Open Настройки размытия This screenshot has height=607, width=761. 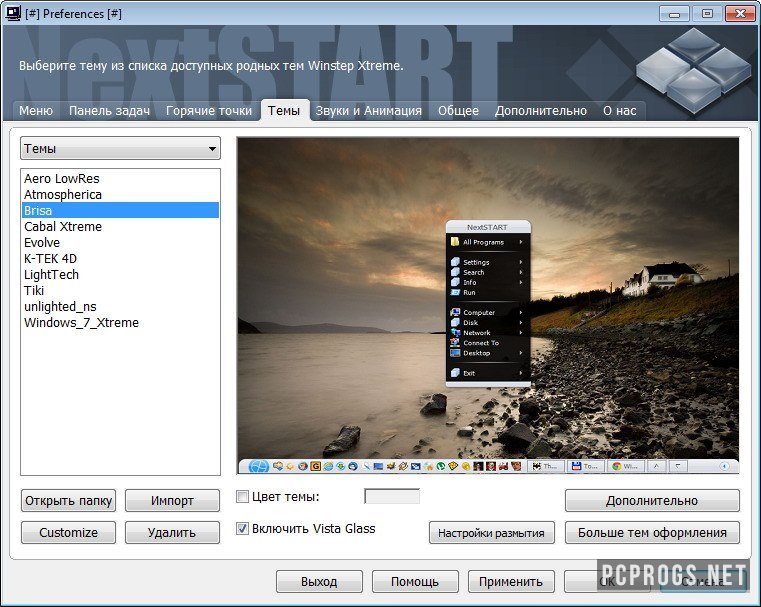(x=492, y=533)
